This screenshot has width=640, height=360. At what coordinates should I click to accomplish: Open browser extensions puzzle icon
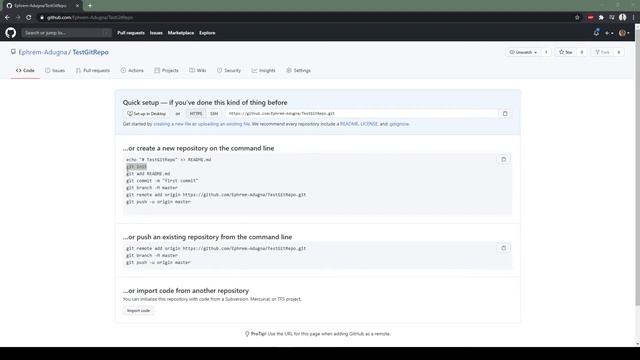pyautogui.click(x=601, y=18)
